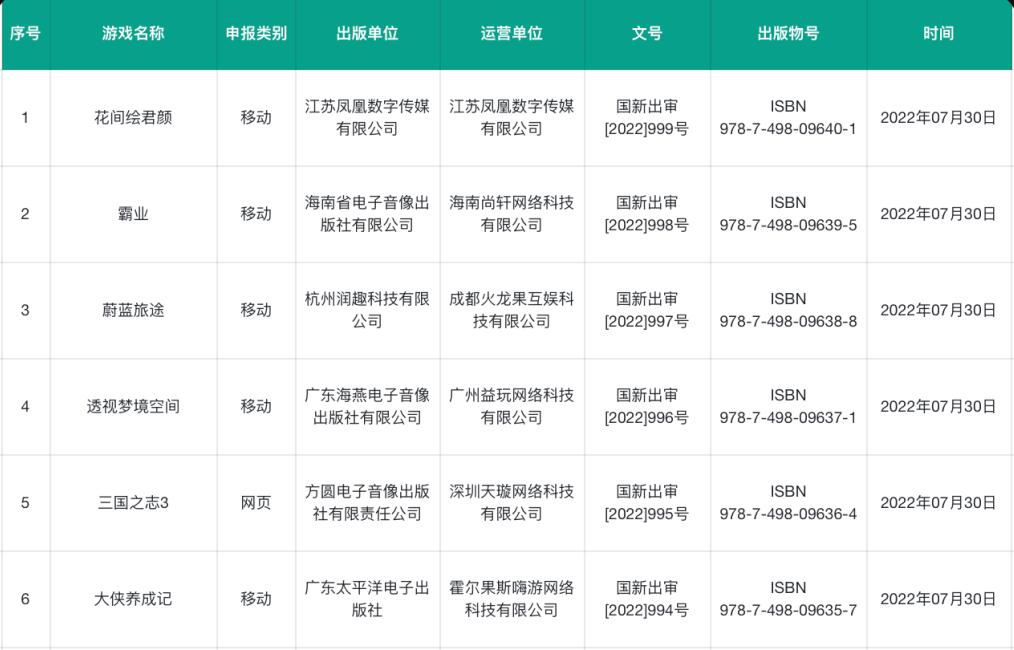Screen dimensions: 1014x650
Task: Click operator 霍尔果斯嗨游网络科技有限公司
Action: (512, 599)
